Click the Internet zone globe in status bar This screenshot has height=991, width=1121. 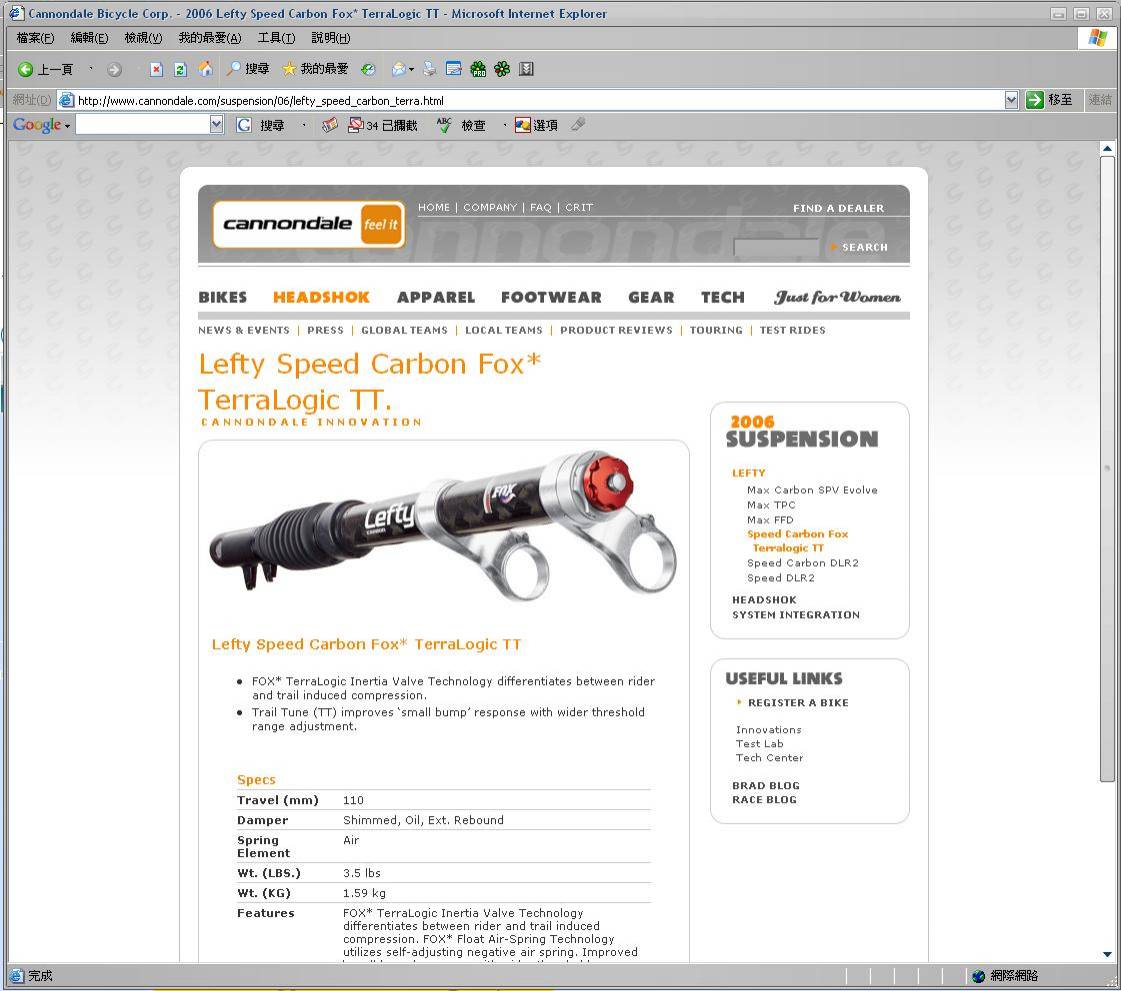pos(979,976)
